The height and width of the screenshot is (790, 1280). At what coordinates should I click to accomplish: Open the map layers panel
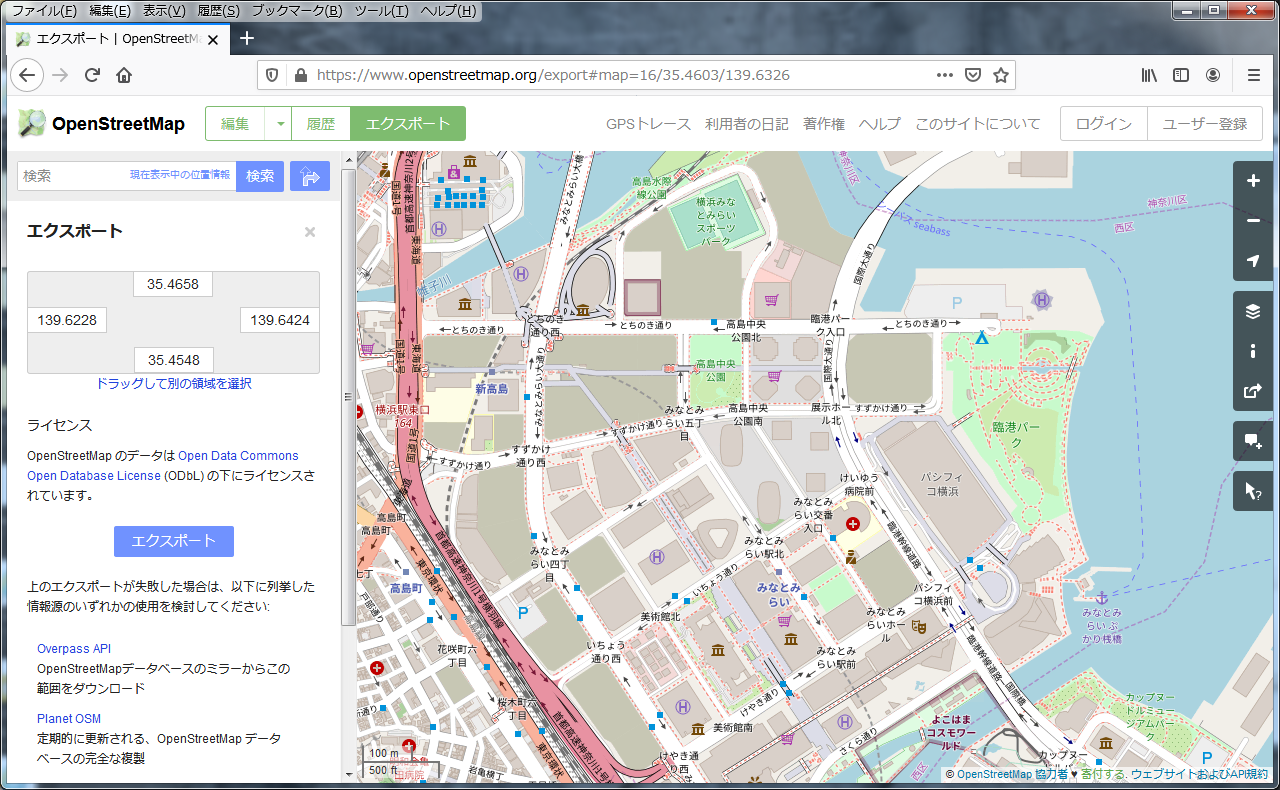(1254, 311)
